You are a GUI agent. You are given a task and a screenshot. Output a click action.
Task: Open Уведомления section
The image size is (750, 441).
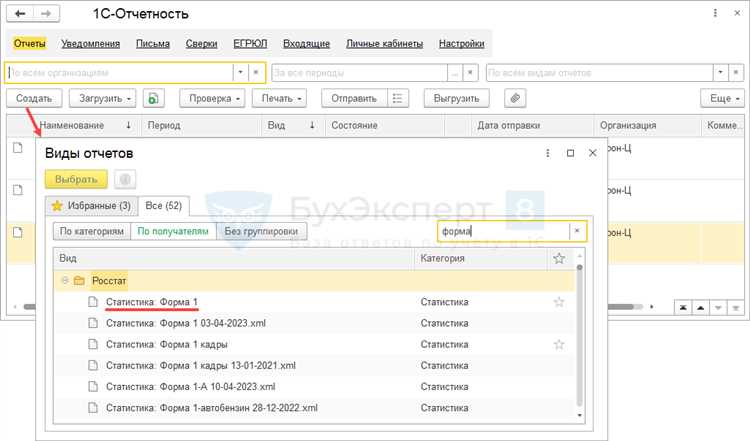(x=90, y=44)
